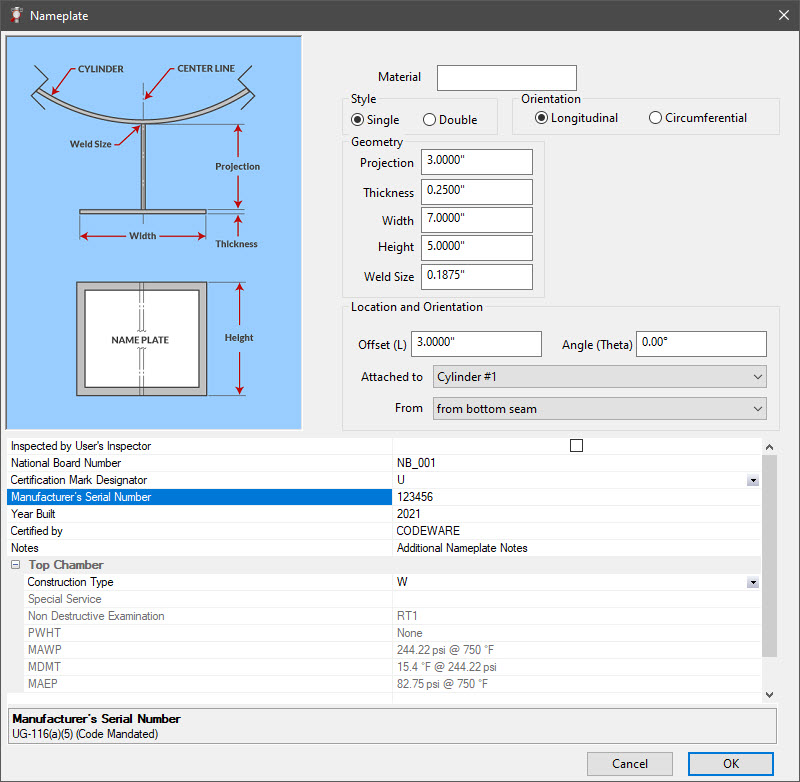Choose Circumferential orientation
The image size is (800, 782).
pos(697,118)
